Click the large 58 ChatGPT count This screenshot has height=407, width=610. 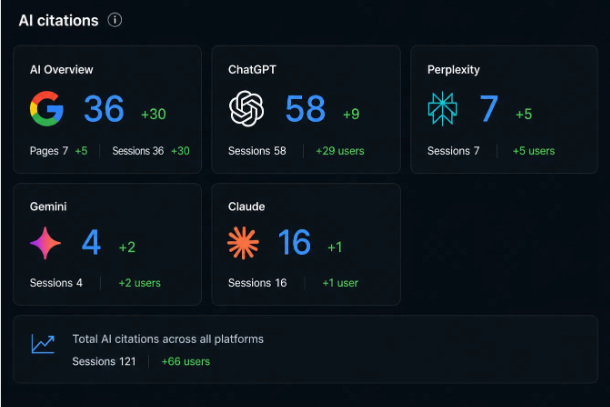[x=305, y=109]
